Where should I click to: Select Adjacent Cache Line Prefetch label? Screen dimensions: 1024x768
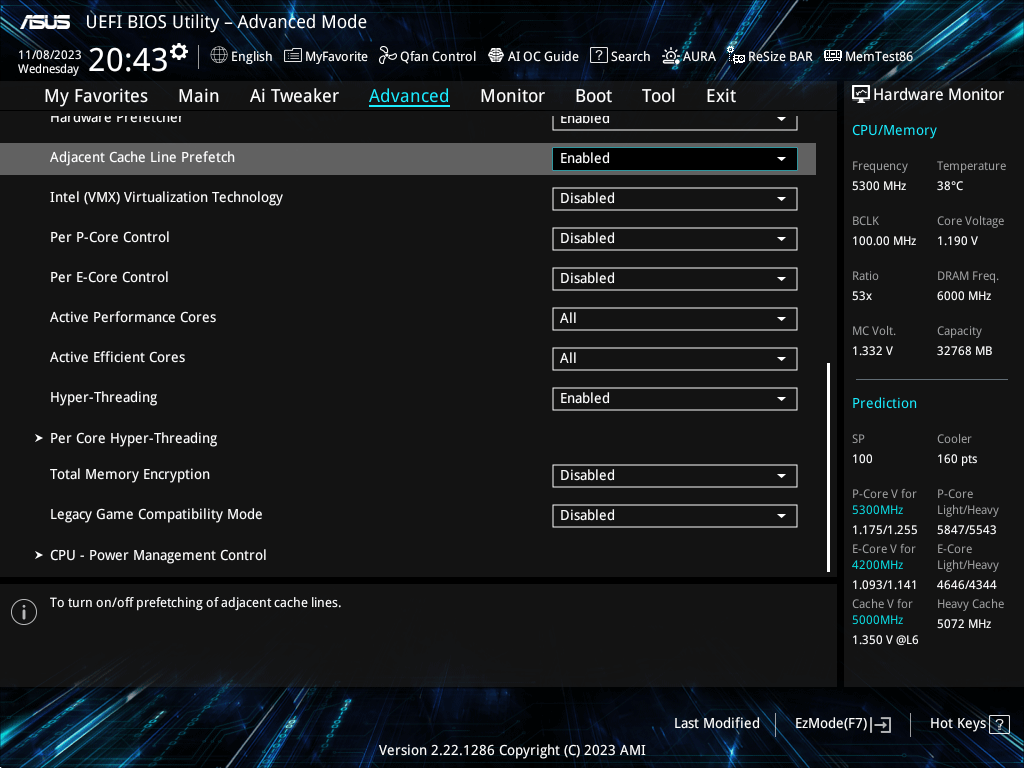point(142,157)
